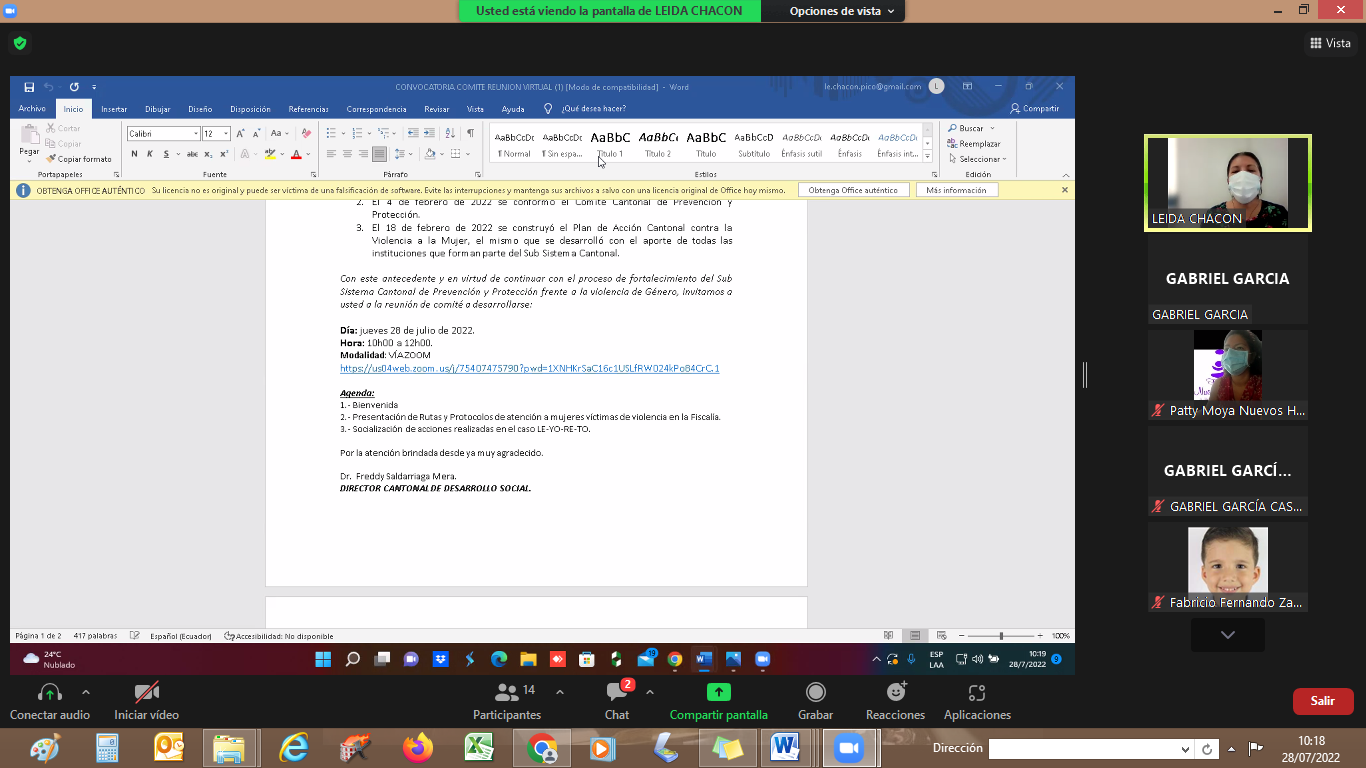Open Firefox from the Windows taskbar
This screenshot has height=768, width=1366.
pos(418,748)
